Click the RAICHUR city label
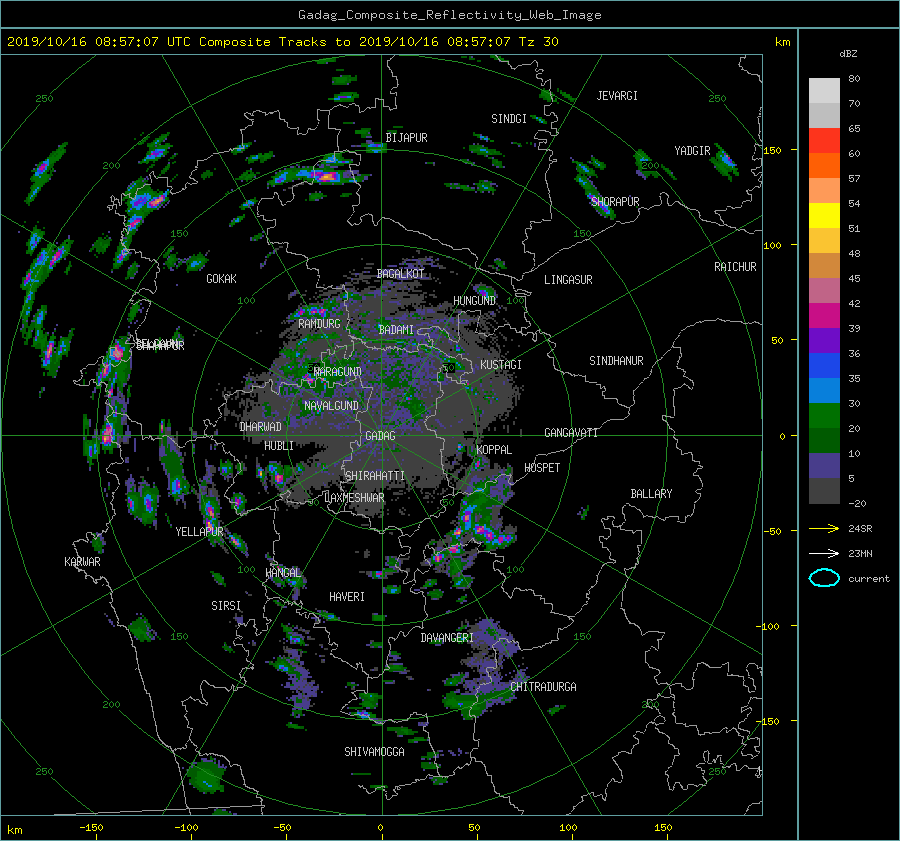 click(735, 267)
